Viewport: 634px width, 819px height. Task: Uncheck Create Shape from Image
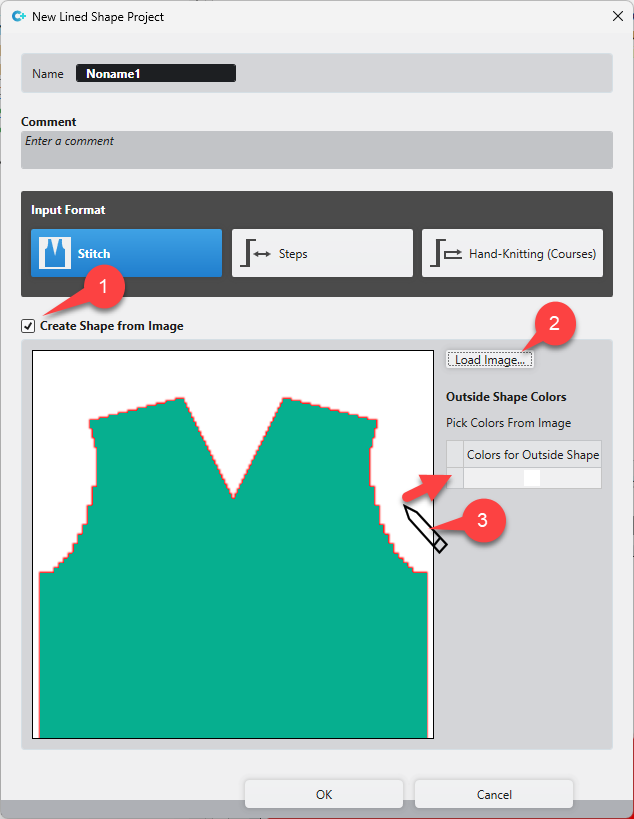(x=29, y=326)
